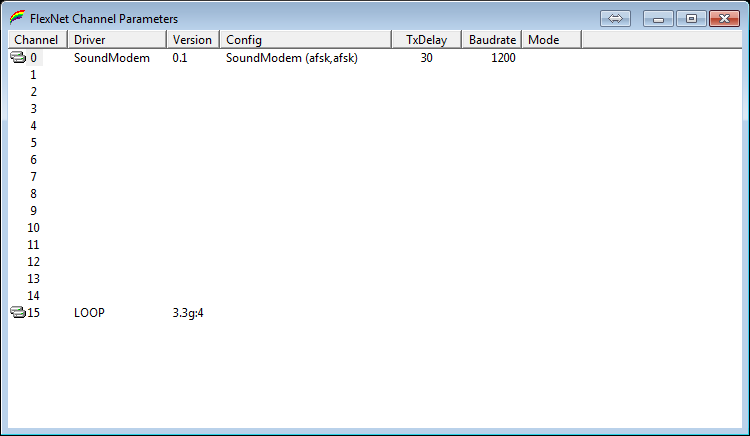Screen dimensions: 750x436
Task: Sort by the Channel column header
Action: 38,40
